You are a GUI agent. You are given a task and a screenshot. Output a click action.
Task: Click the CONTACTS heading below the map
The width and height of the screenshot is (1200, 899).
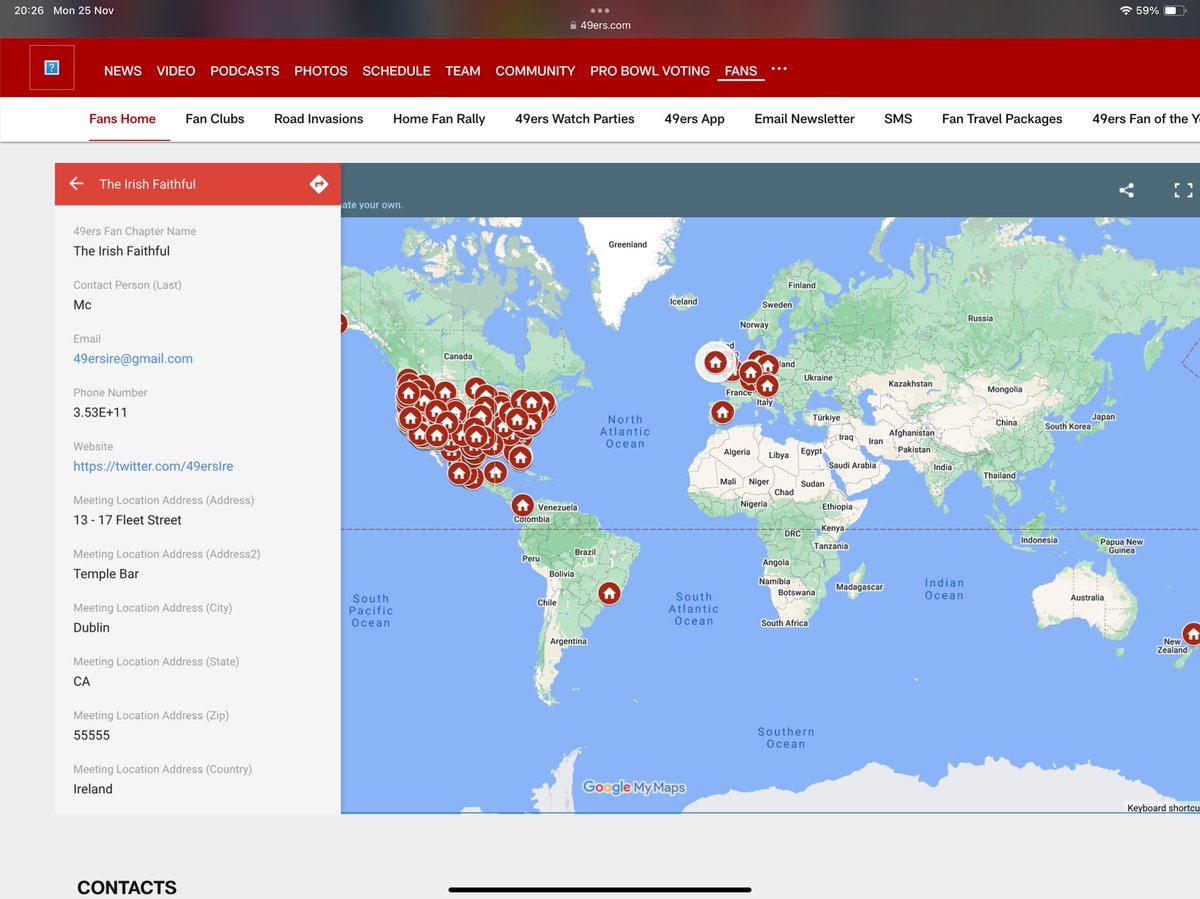(127, 887)
